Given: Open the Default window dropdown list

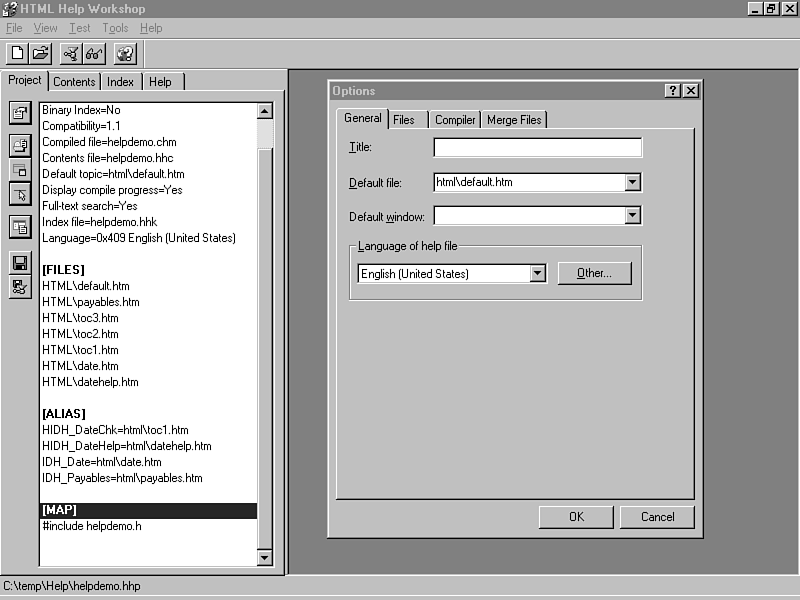Looking at the screenshot, I should click(x=632, y=215).
